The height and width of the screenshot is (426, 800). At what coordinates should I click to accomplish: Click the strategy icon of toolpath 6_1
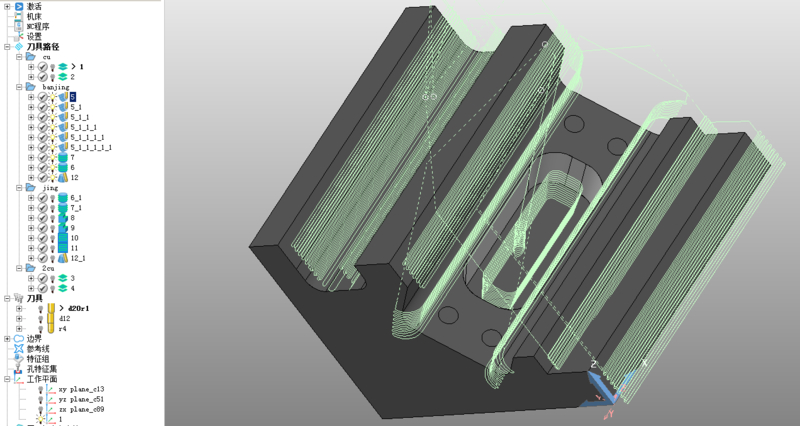[63, 197]
